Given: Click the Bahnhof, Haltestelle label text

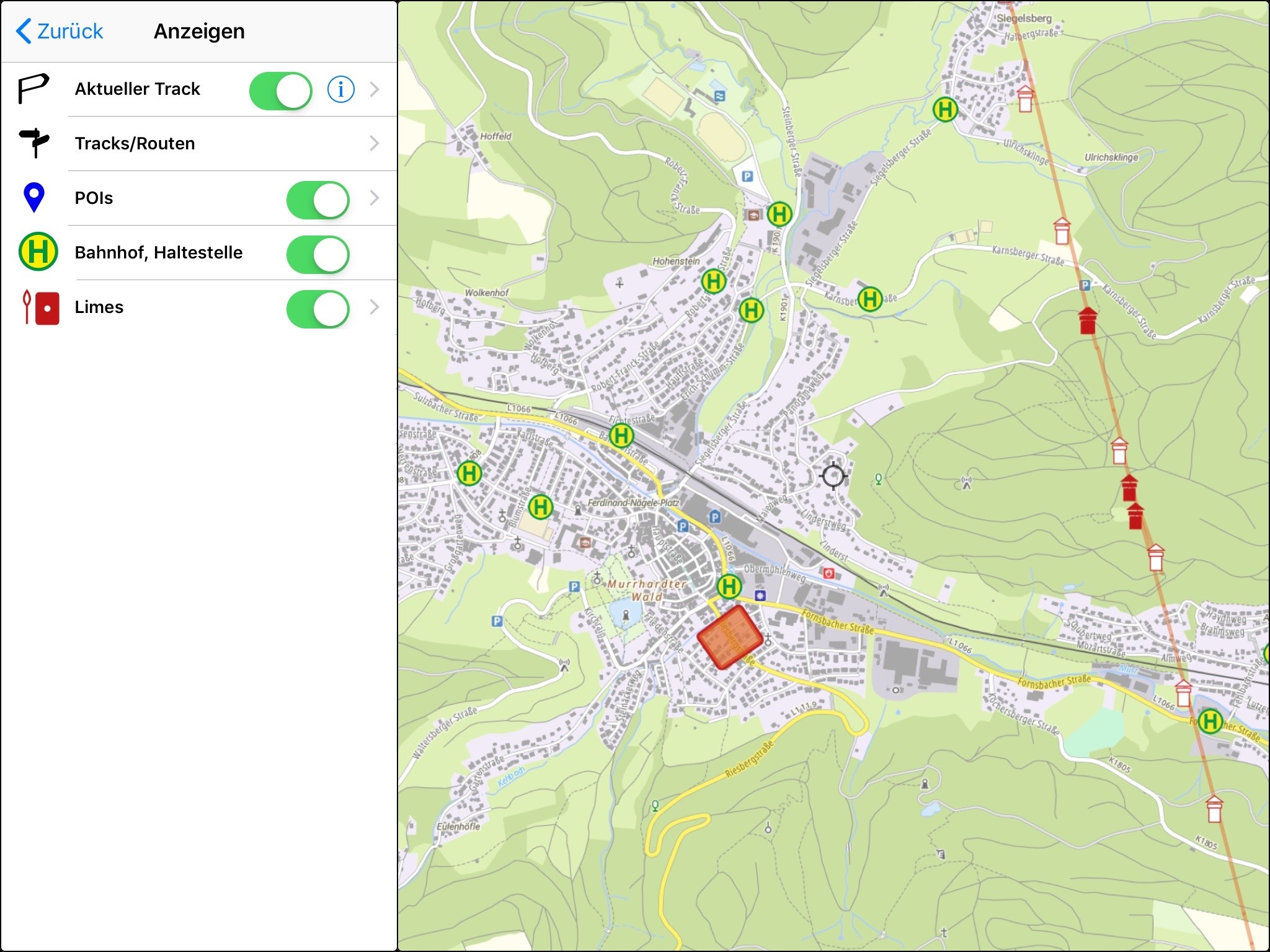Looking at the screenshot, I should pos(158,253).
